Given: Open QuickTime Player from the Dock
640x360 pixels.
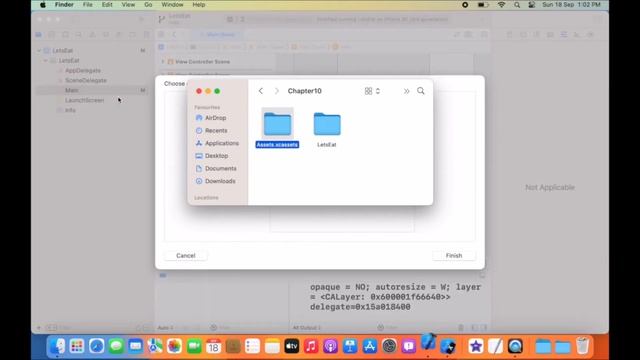Looking at the screenshot, I should coord(515,347).
